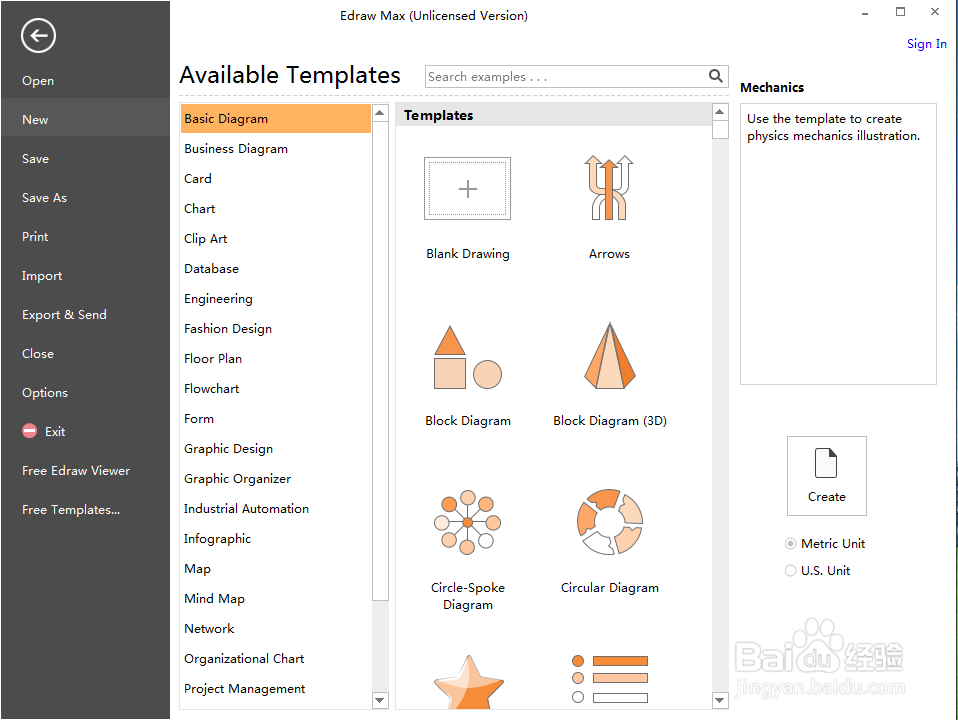Image resolution: width=958 pixels, height=720 pixels.
Task: Choose the Circular Diagram template icon
Action: tap(609, 521)
